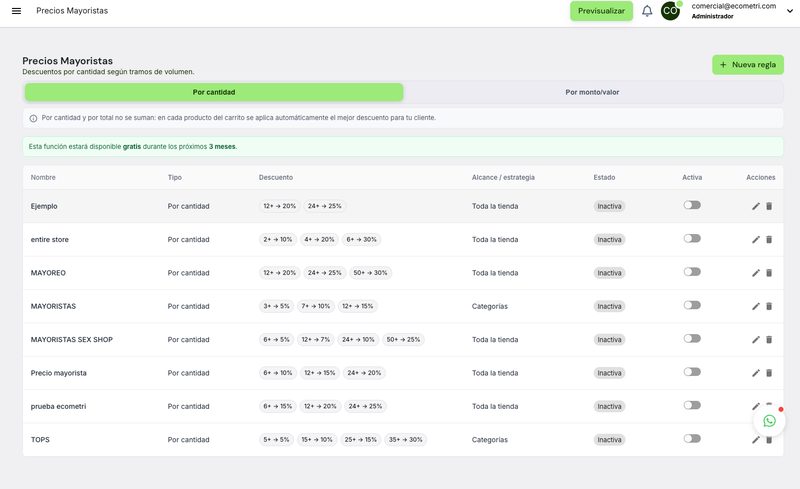
Task: Expand the account dropdown chevron
Action: 789,11
